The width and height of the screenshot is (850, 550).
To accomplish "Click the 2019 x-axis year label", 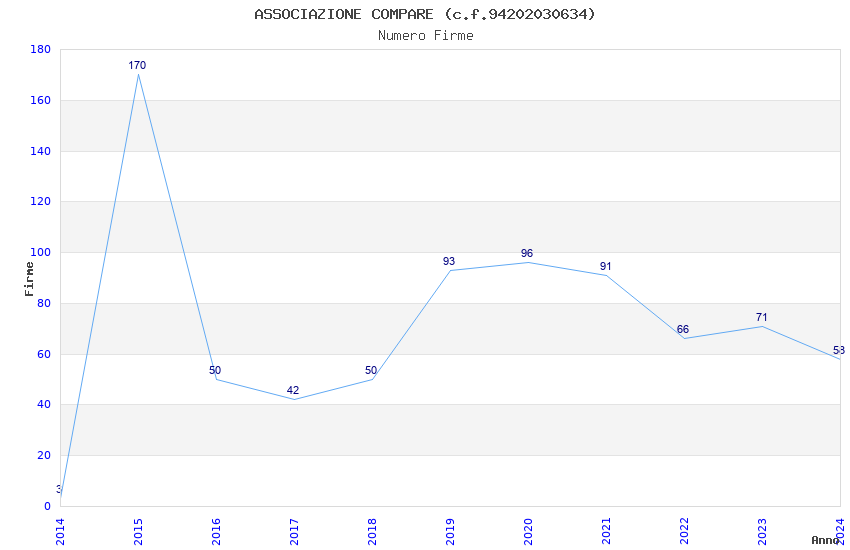I will point(450,532).
